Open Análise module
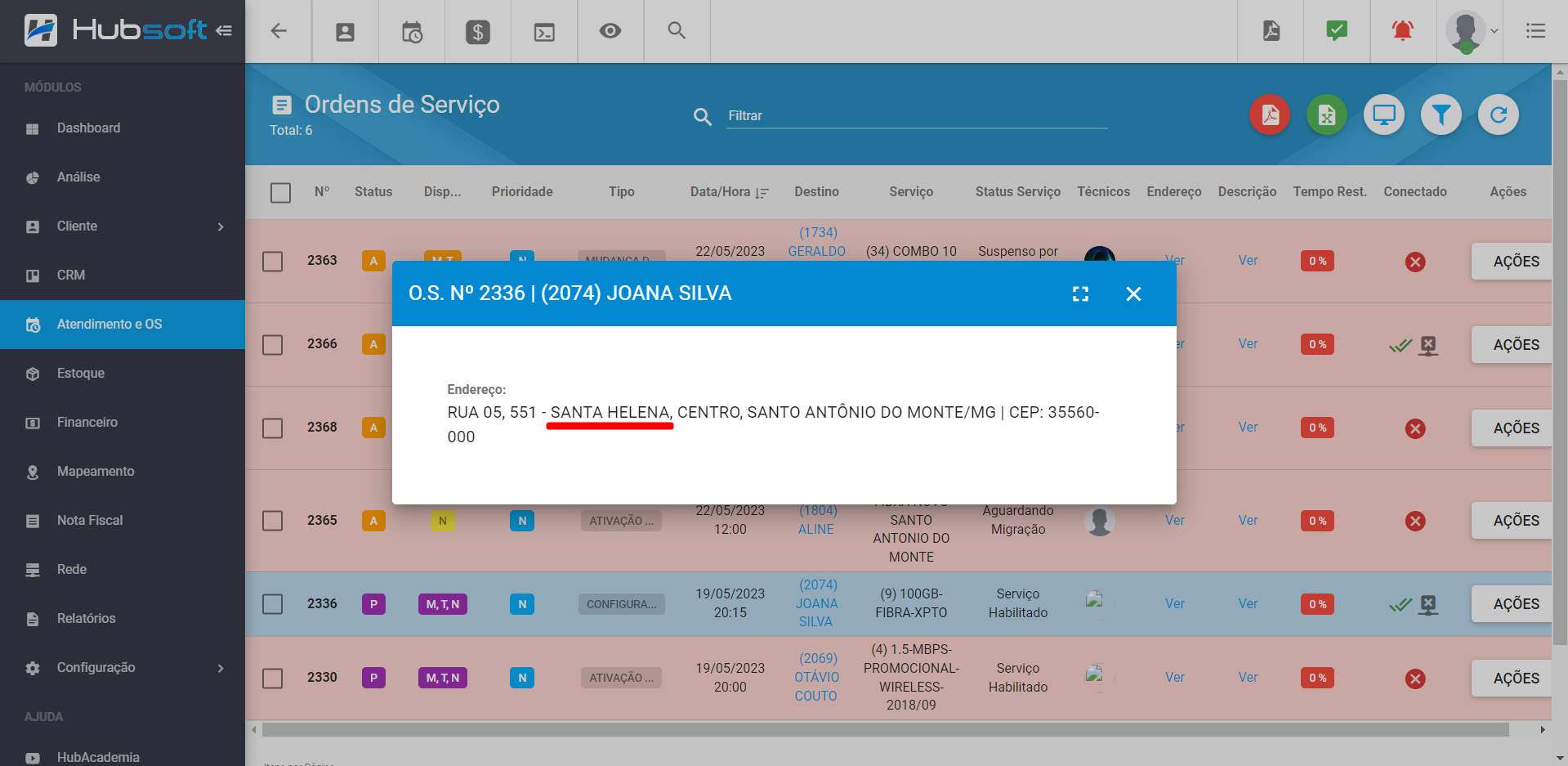Image resolution: width=1568 pixels, height=766 pixels. (x=123, y=177)
